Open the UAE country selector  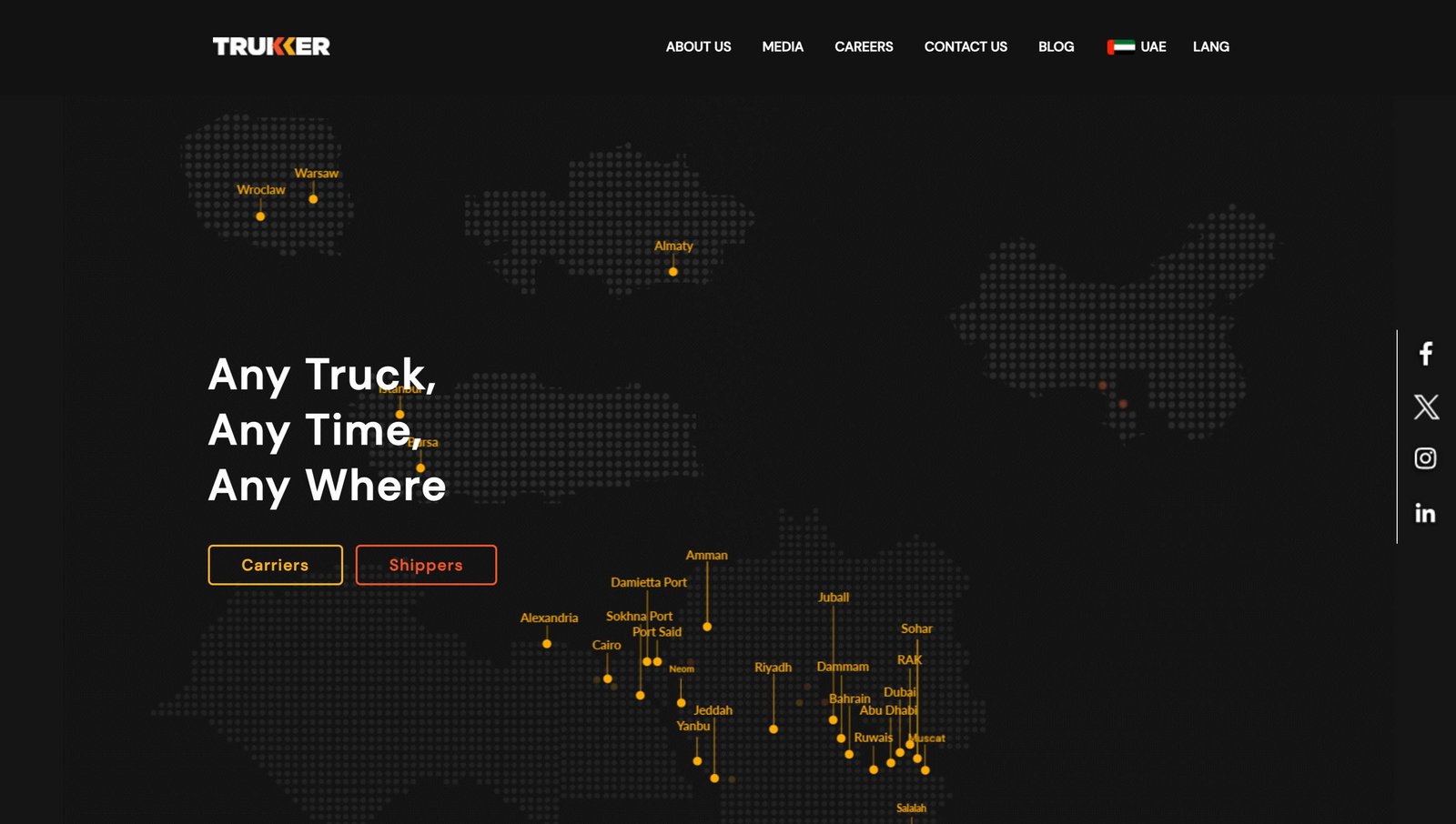click(x=1152, y=47)
